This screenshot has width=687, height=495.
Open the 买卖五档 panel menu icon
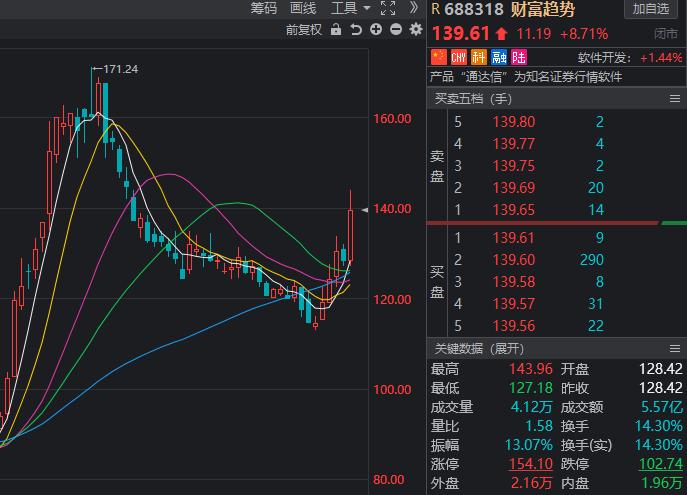(675, 99)
